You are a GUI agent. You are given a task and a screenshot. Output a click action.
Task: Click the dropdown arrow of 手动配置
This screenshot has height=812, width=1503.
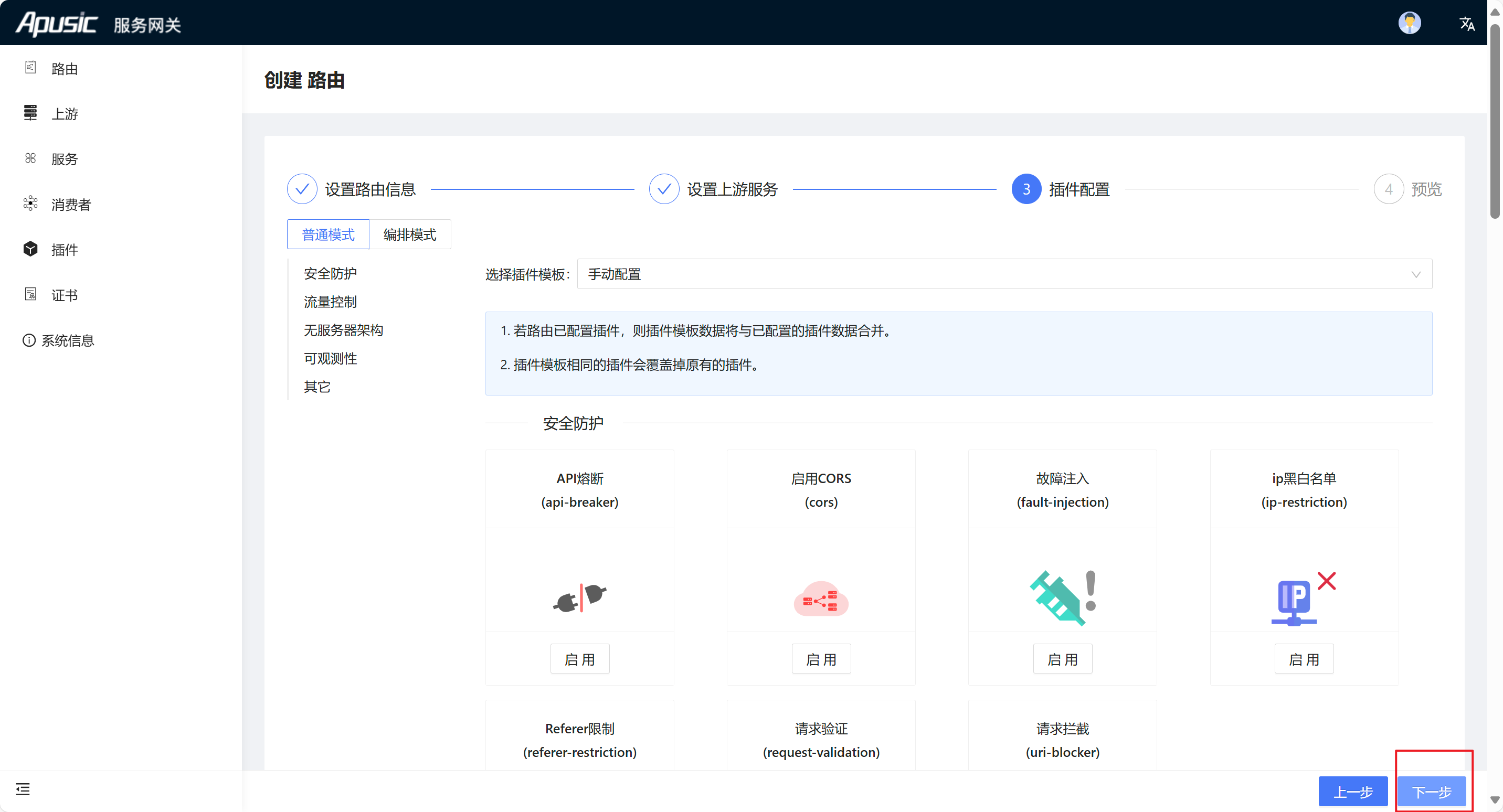pyautogui.click(x=1416, y=274)
